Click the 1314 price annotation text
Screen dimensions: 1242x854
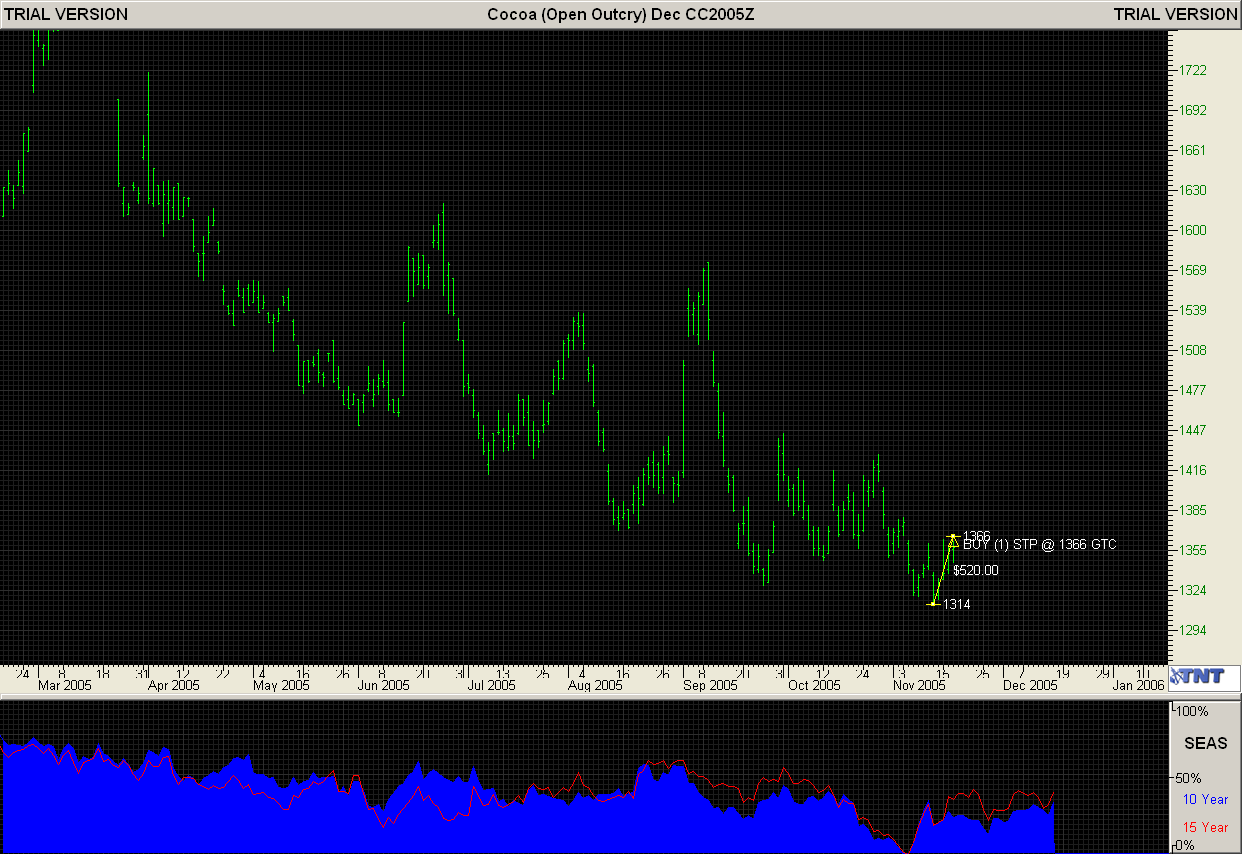click(956, 605)
